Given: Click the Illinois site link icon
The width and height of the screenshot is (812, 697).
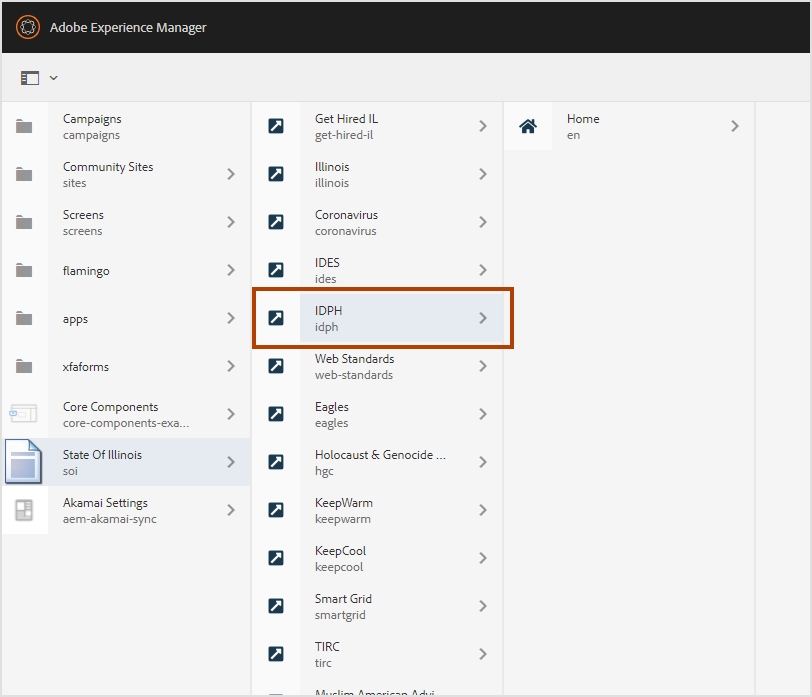Looking at the screenshot, I should click(276, 174).
